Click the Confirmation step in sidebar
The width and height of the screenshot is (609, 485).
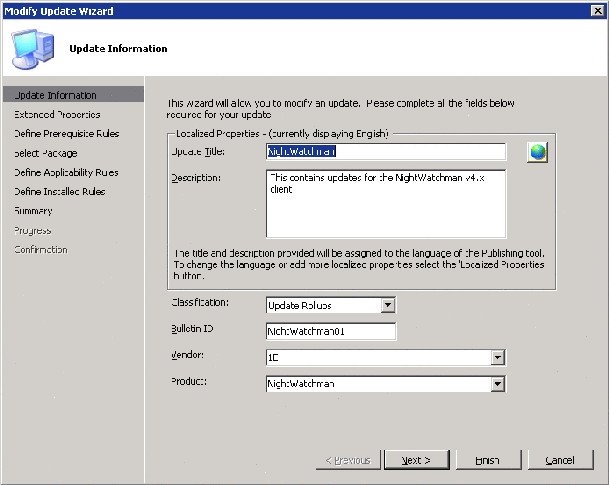tap(41, 249)
